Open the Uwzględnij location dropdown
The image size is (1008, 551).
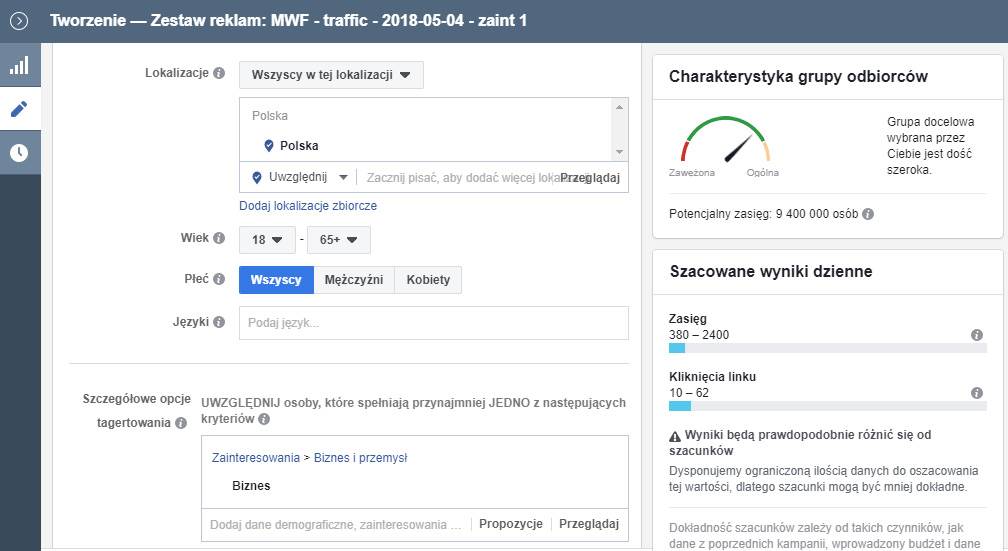click(299, 177)
